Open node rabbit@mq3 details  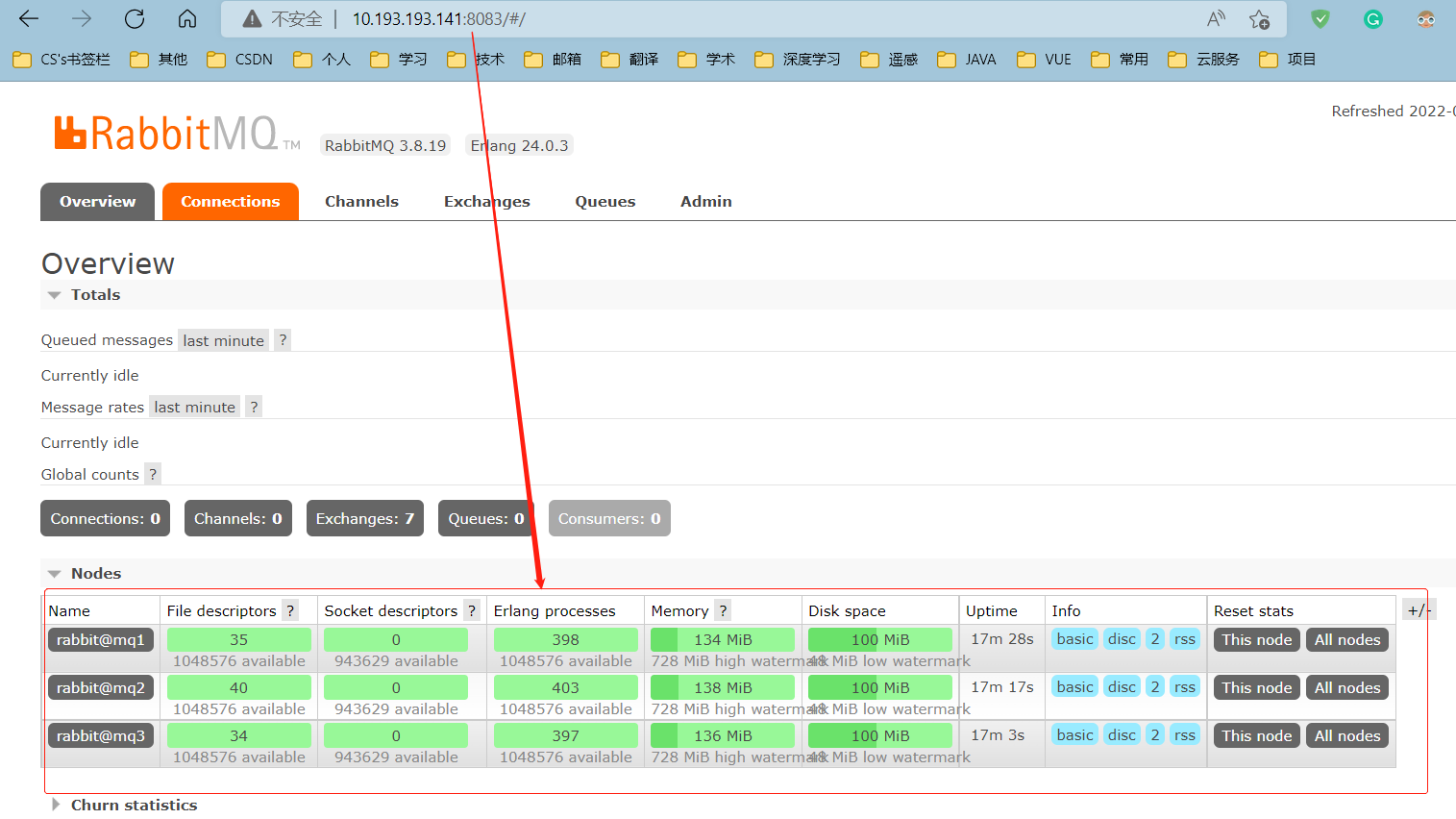click(x=101, y=736)
